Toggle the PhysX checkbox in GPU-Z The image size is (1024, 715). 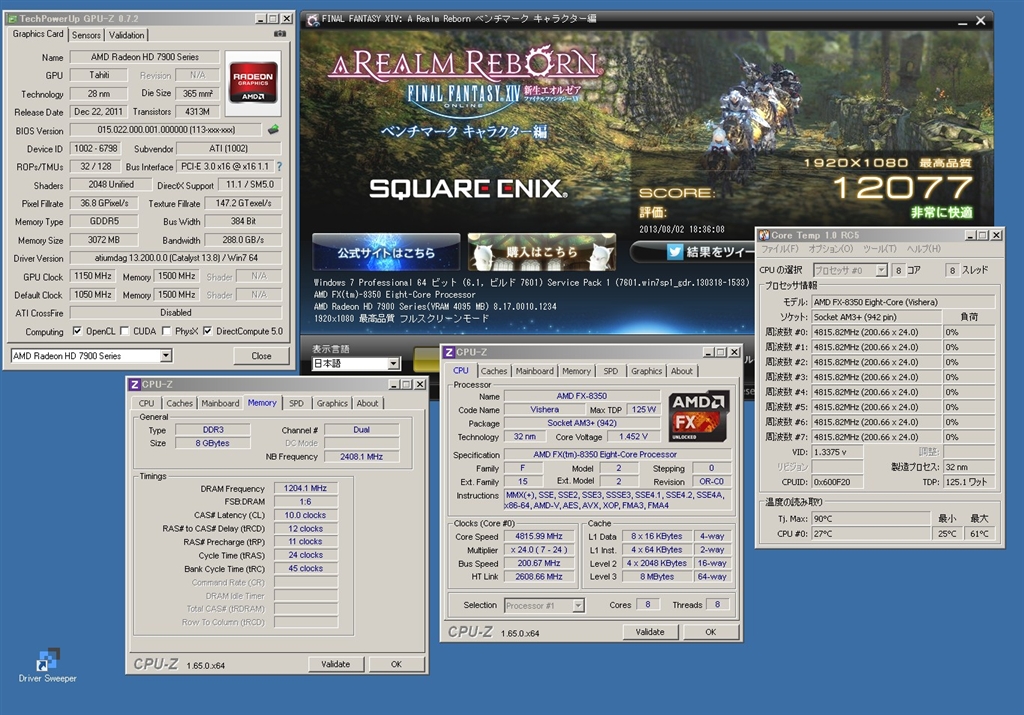166,331
